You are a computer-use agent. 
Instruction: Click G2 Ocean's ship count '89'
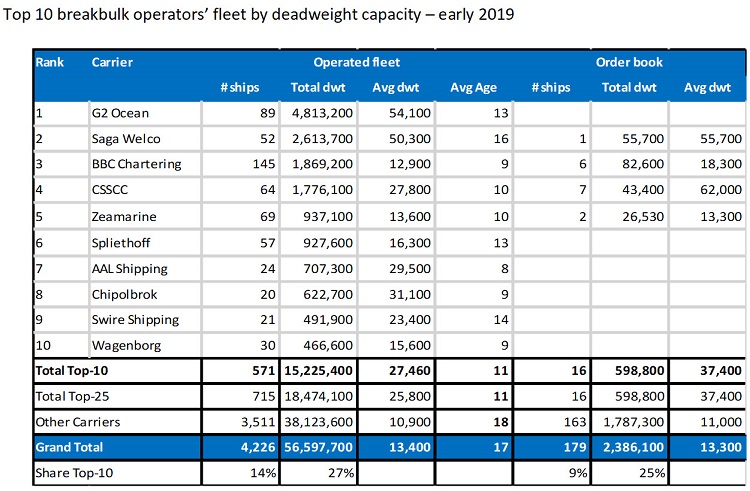click(x=268, y=113)
